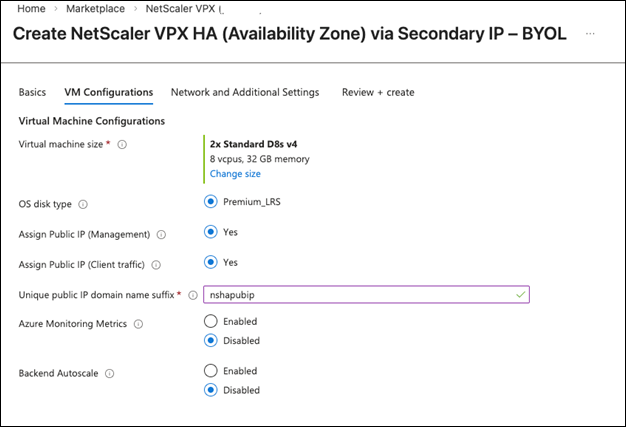Image resolution: width=626 pixels, height=427 pixels.
Task: Enable Azure Monitoring Metrics
Action: tap(210, 321)
